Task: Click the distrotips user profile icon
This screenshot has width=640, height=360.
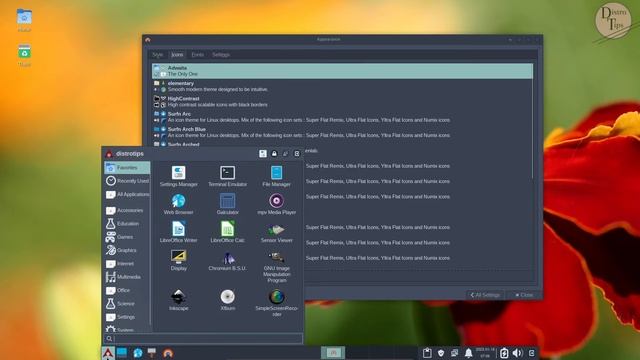Action: [x=109, y=154]
